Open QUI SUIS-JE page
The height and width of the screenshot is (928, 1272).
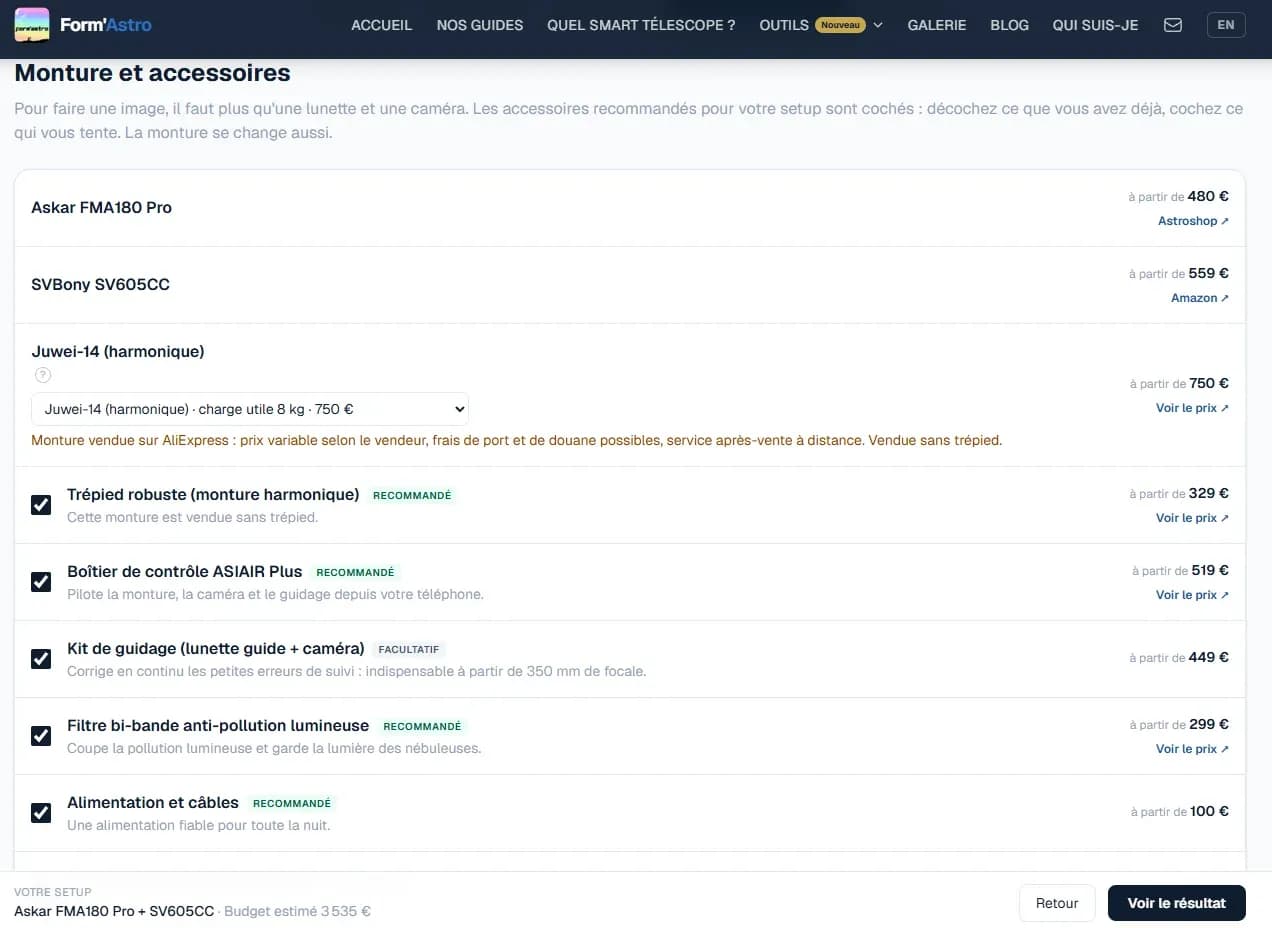click(1095, 25)
